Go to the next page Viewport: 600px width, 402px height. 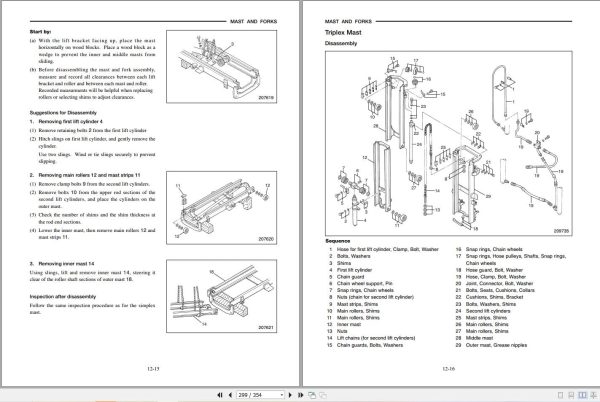(x=290, y=395)
